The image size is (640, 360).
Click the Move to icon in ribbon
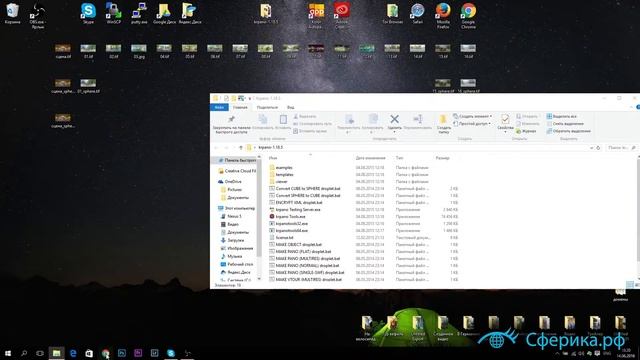point(349,119)
